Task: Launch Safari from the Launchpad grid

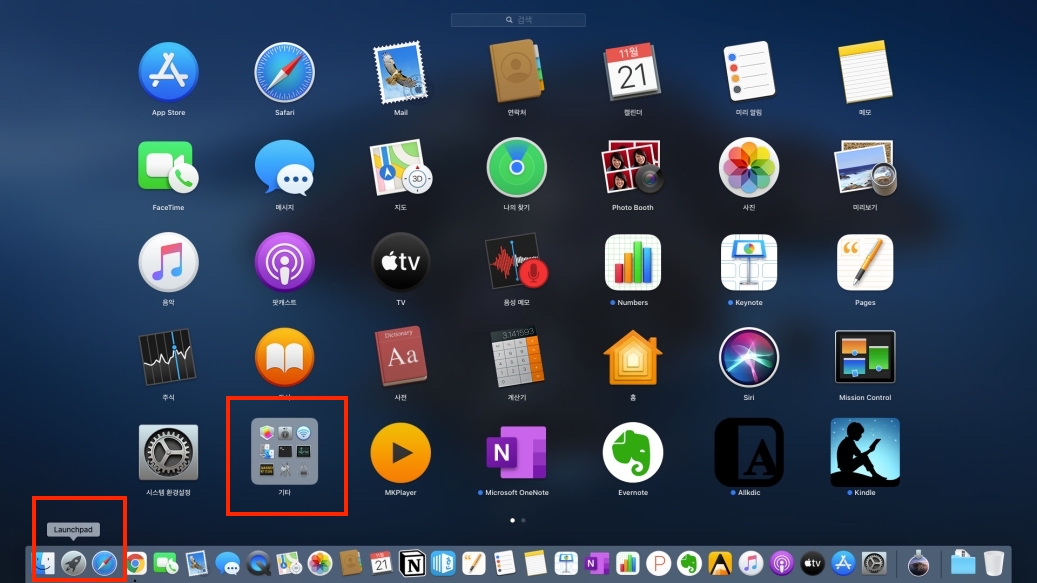Action: pos(284,73)
